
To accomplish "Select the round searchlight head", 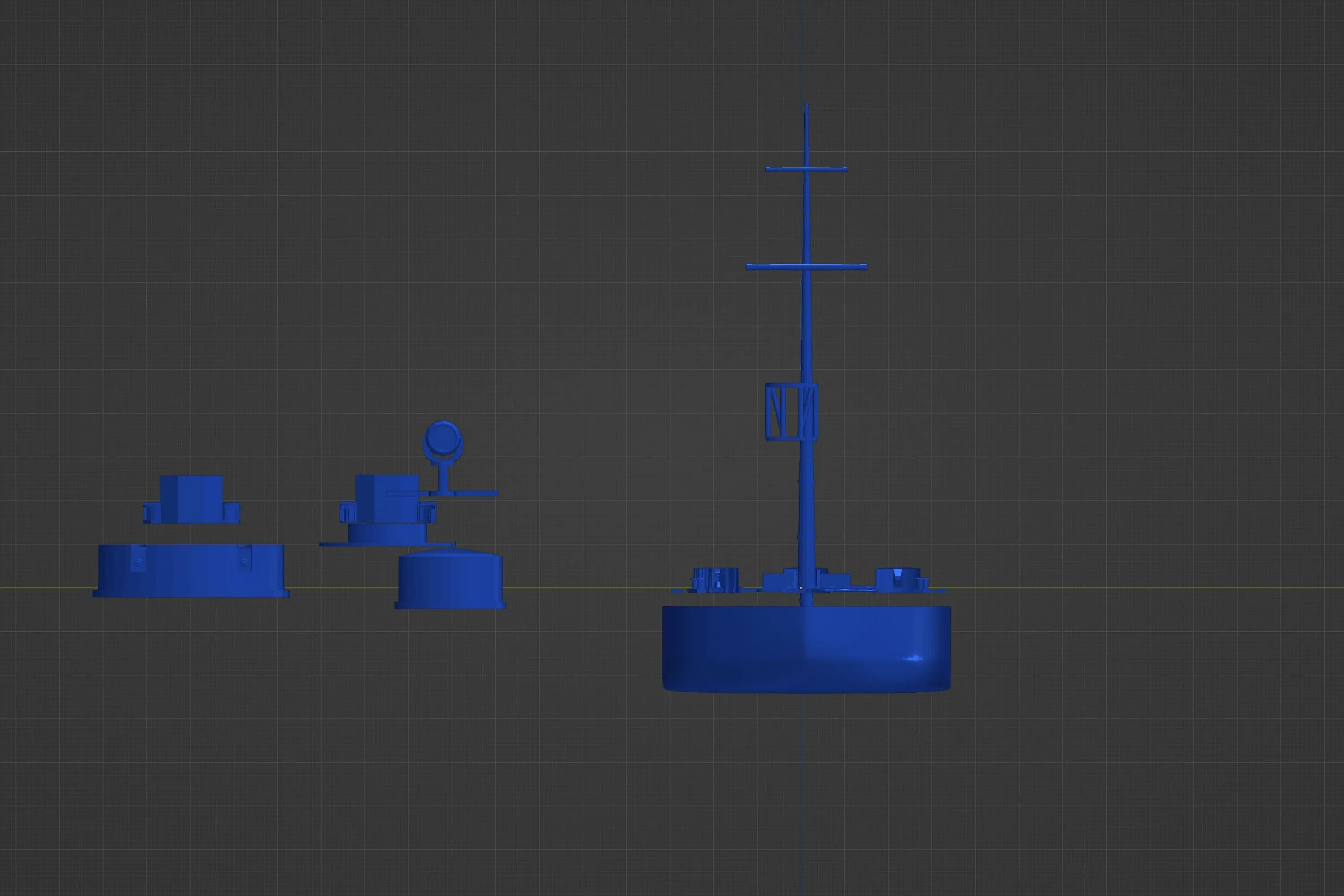I will click(x=442, y=439).
